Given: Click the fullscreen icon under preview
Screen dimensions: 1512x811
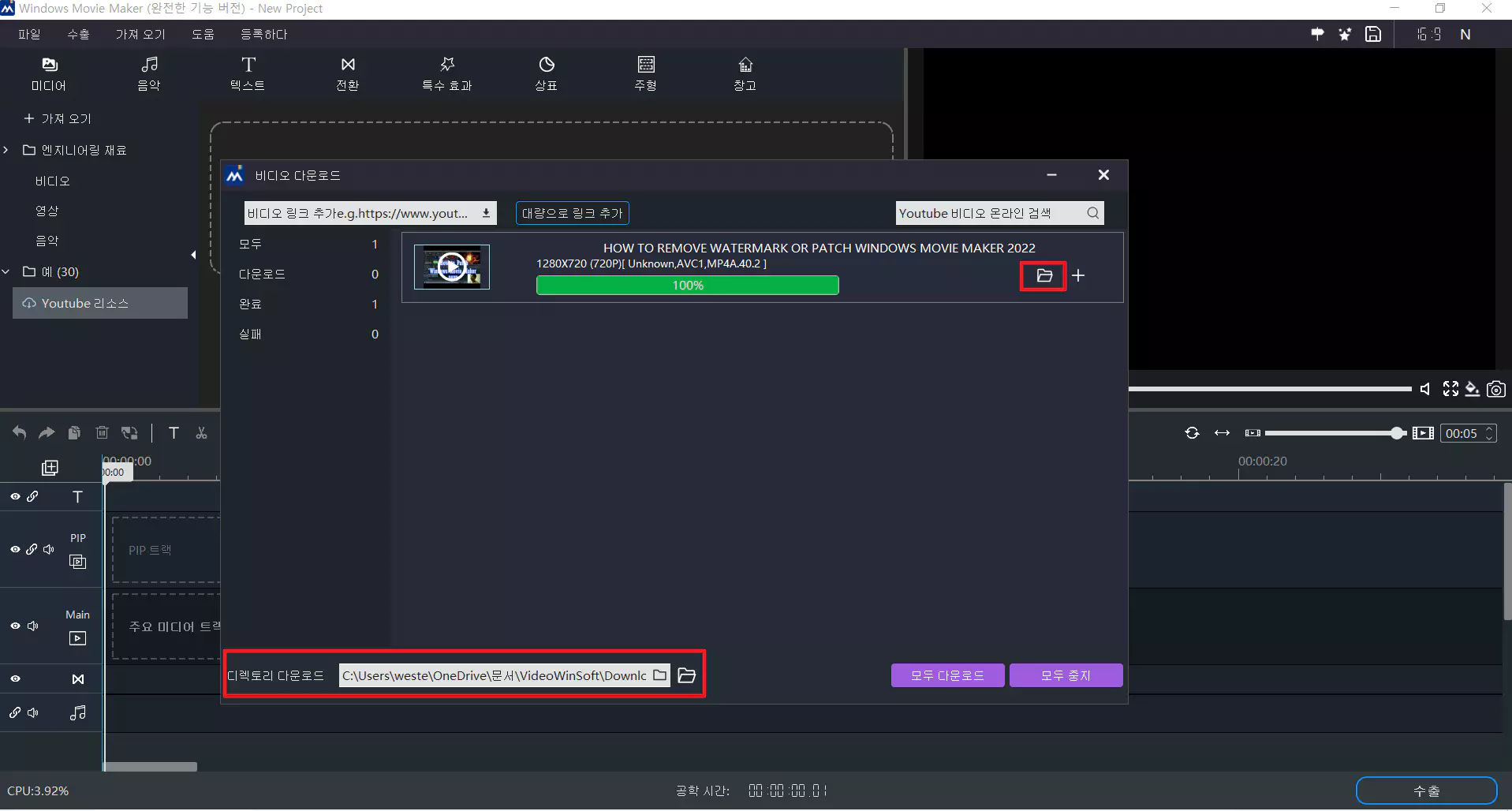Looking at the screenshot, I should 1450,389.
